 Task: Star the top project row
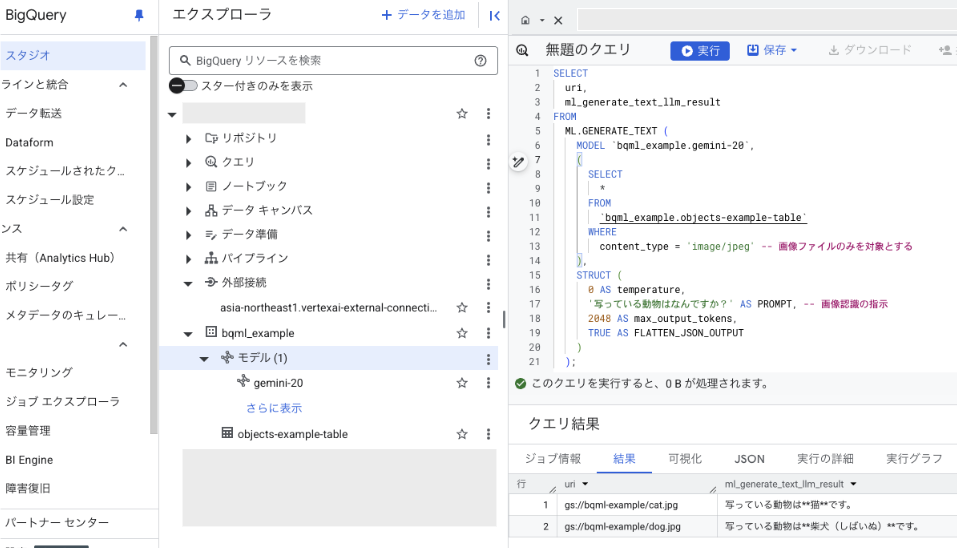pos(462,114)
